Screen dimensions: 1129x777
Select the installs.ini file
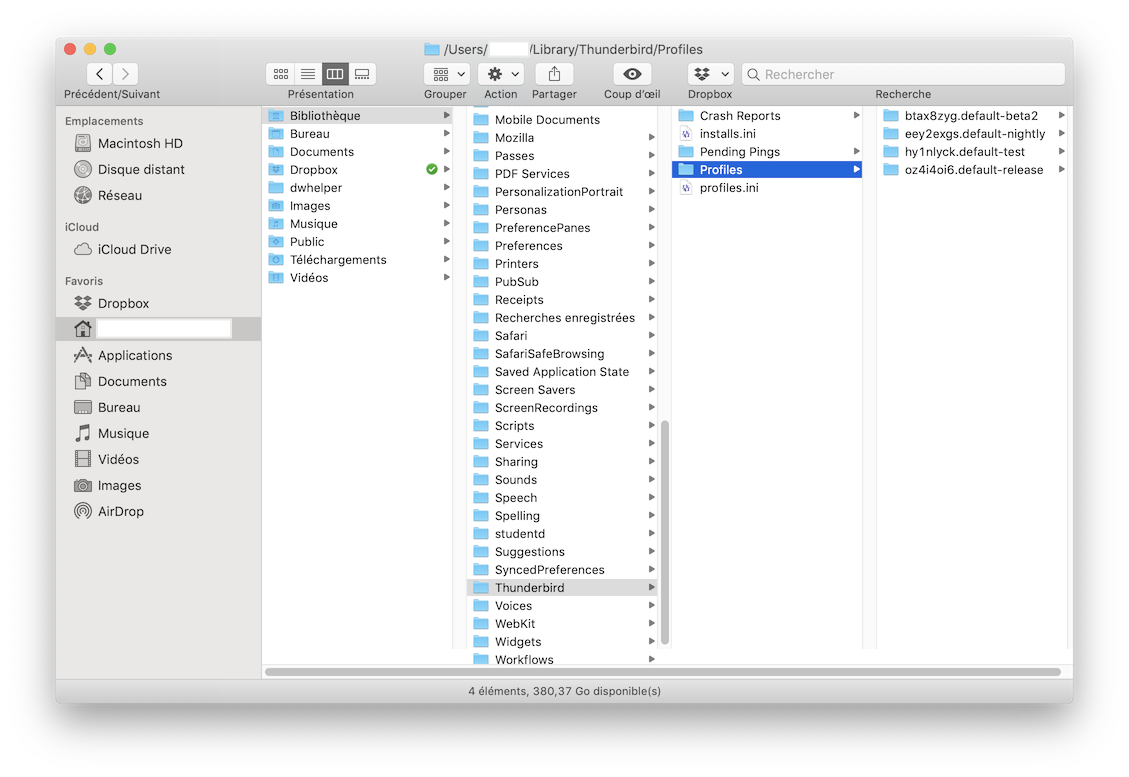click(x=767, y=133)
